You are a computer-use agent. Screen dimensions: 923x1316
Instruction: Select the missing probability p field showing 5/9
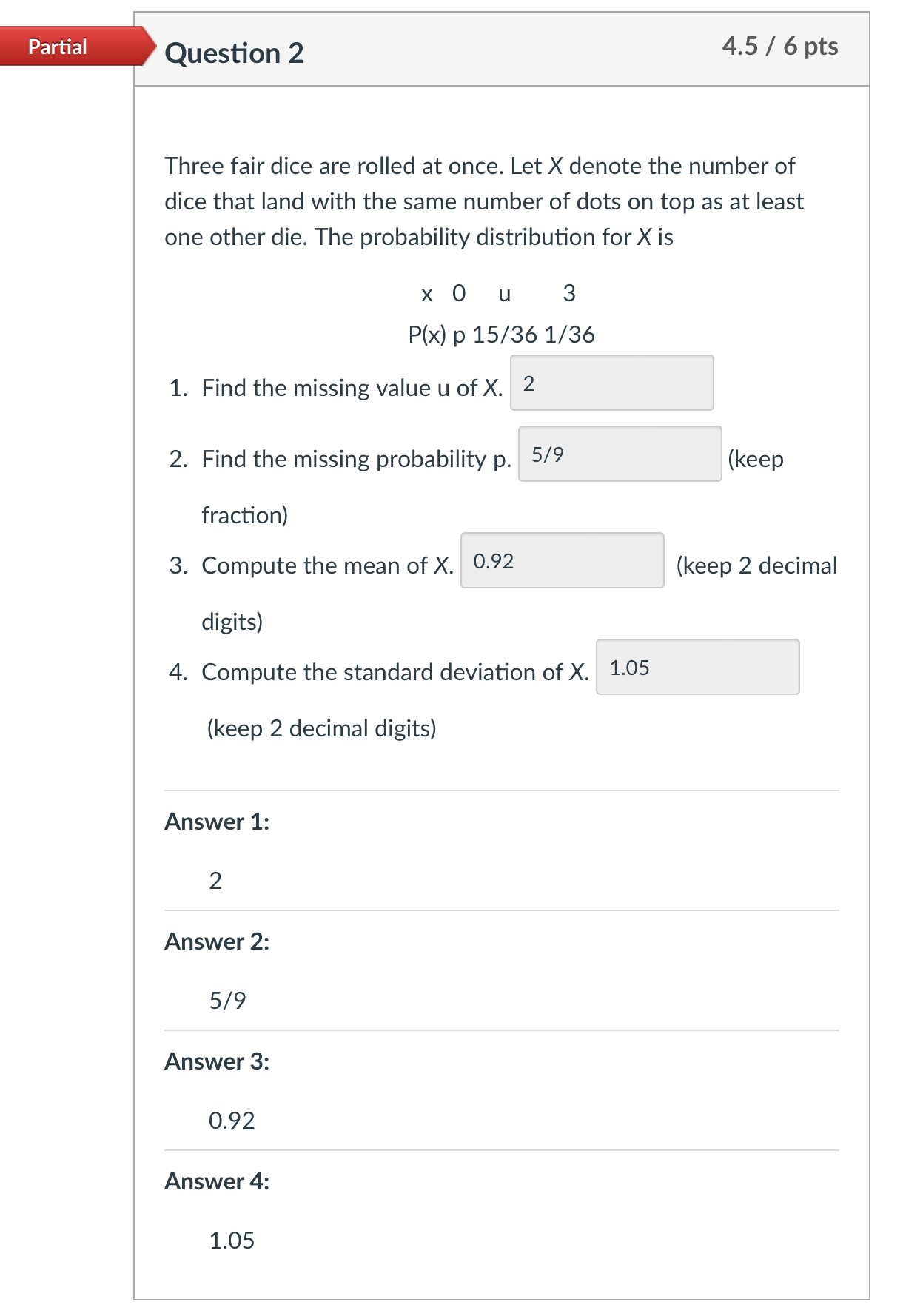coord(620,454)
